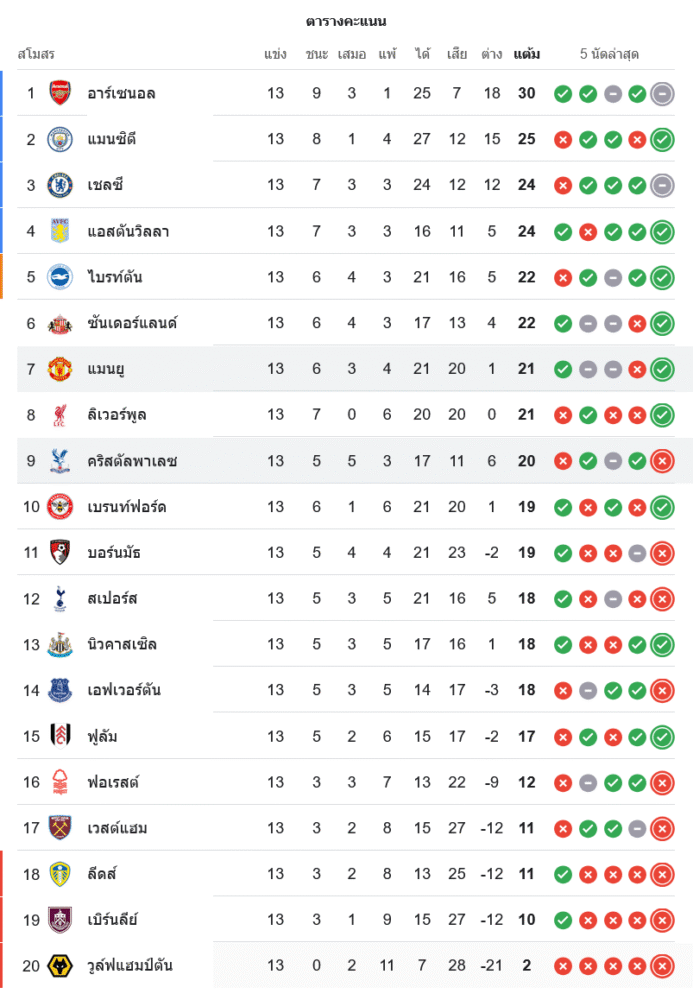Click the Manchester City crest icon

(x=60, y=139)
